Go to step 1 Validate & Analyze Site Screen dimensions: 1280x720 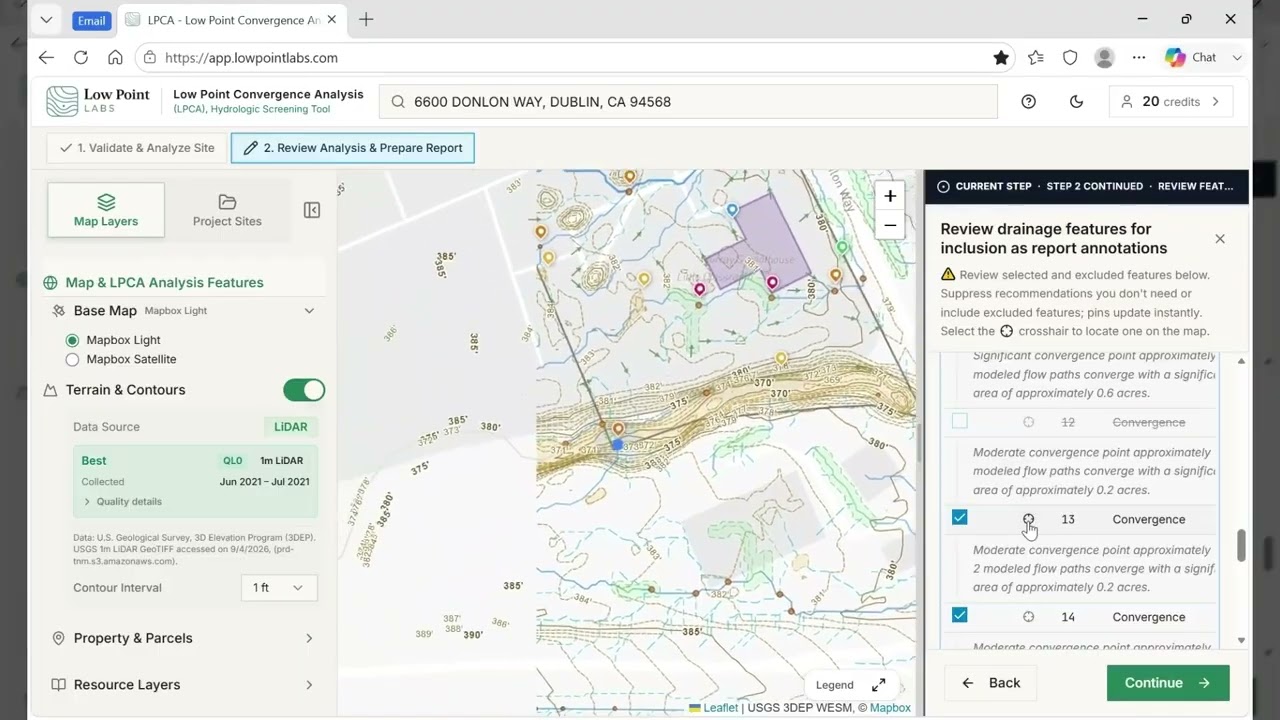137,148
